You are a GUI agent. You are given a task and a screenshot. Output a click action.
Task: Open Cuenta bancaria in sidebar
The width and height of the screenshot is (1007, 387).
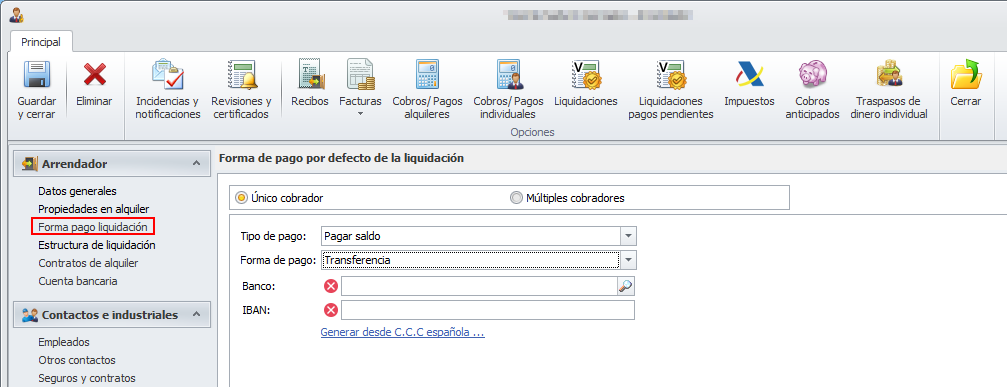[78, 281]
